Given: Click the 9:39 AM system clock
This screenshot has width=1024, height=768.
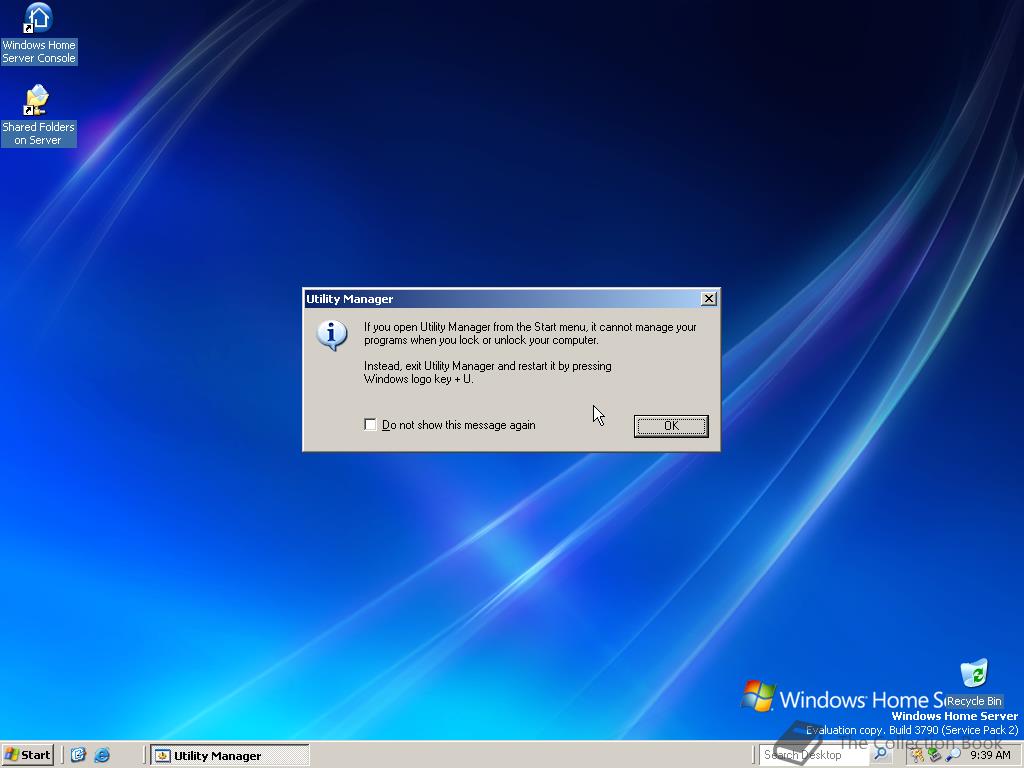Looking at the screenshot, I should (990, 755).
